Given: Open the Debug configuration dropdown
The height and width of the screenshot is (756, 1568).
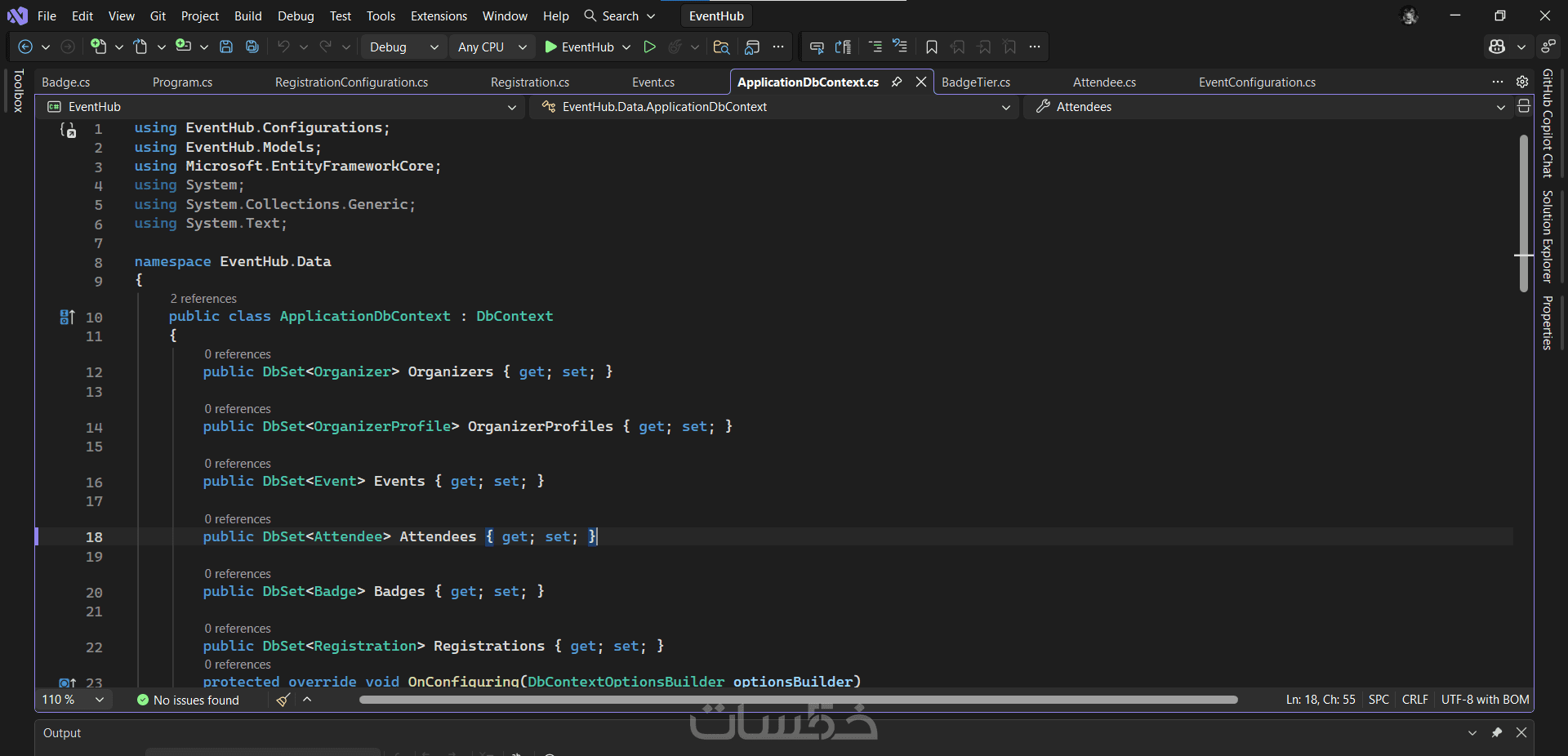Looking at the screenshot, I should tap(404, 47).
